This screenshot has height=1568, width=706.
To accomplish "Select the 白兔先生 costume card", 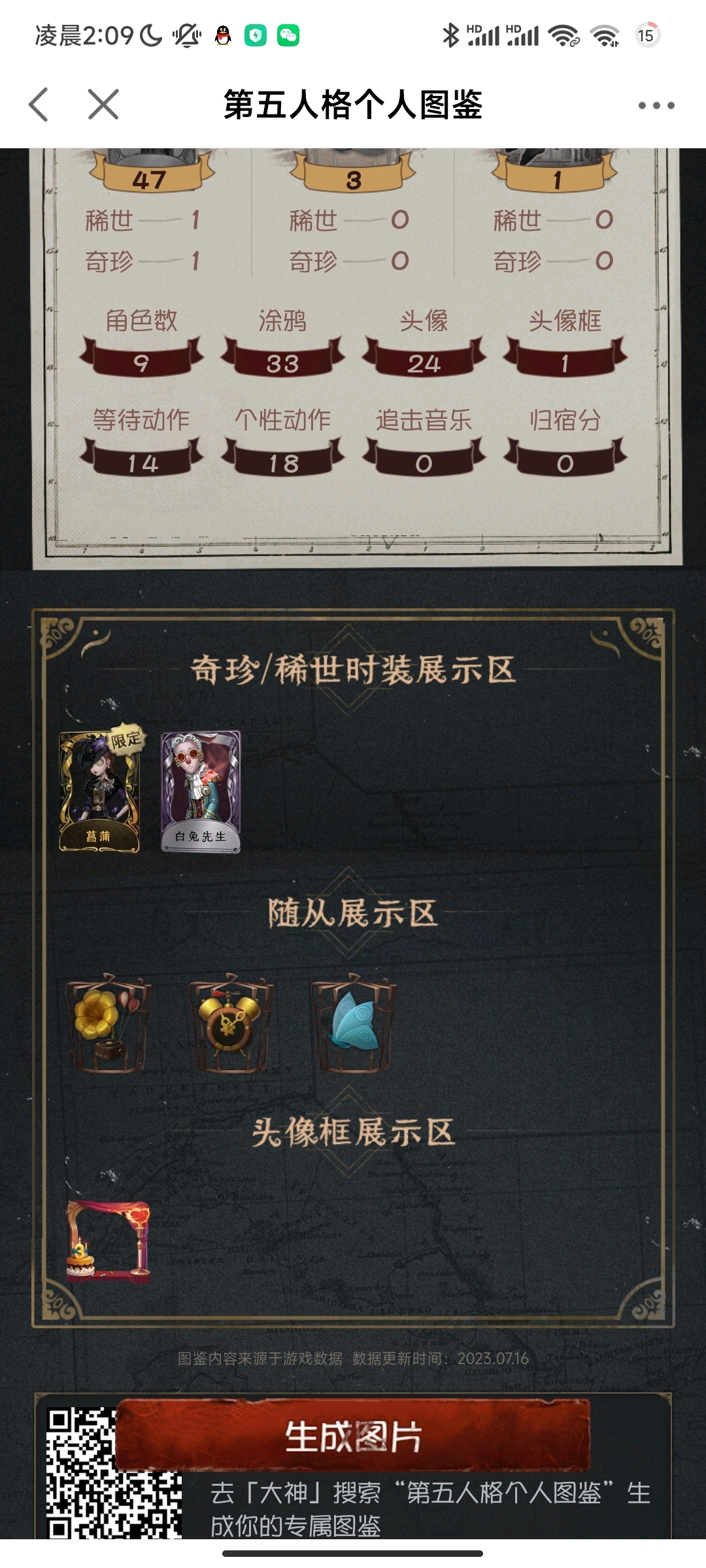I will [201, 792].
